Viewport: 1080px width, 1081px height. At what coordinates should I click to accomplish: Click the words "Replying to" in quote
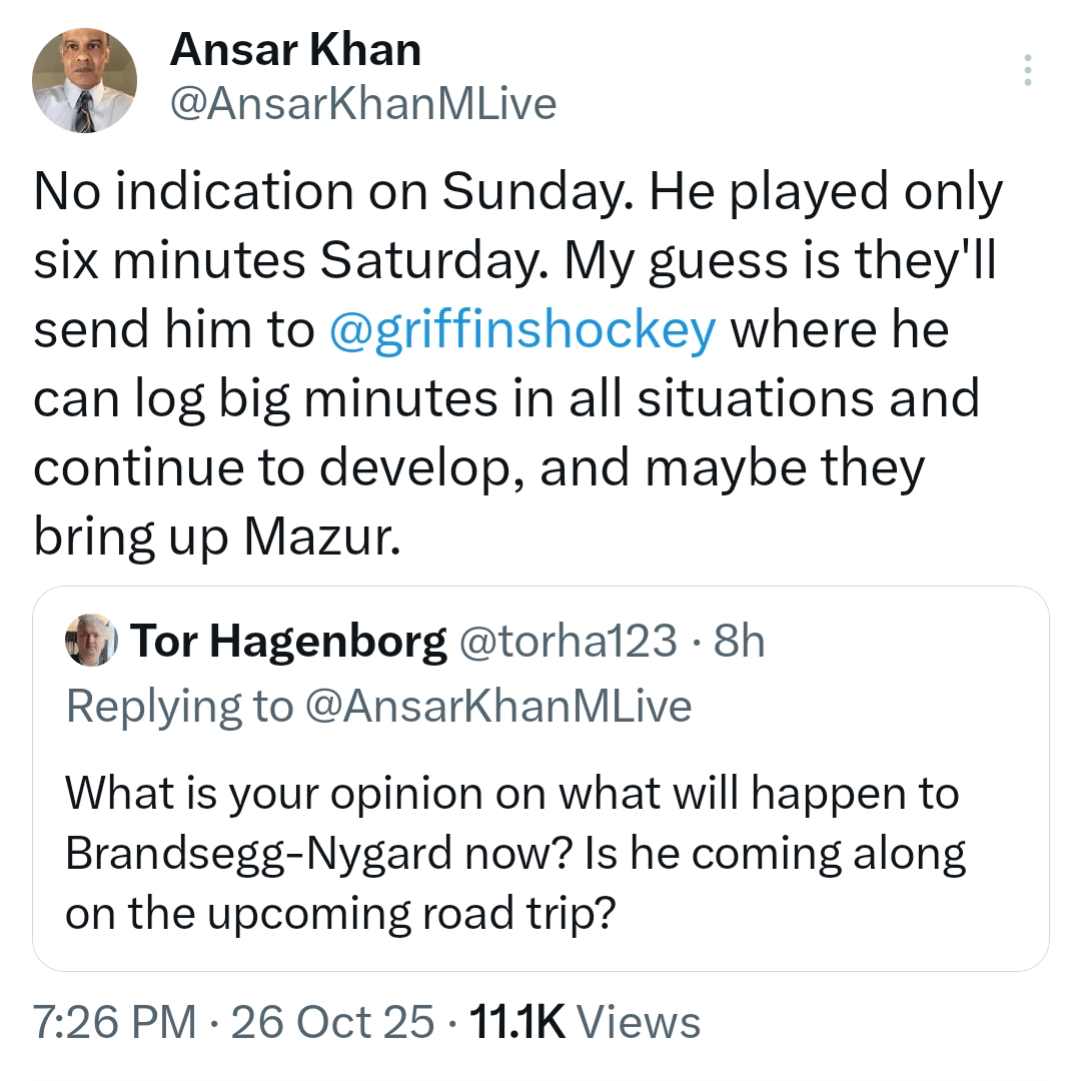coord(178,706)
